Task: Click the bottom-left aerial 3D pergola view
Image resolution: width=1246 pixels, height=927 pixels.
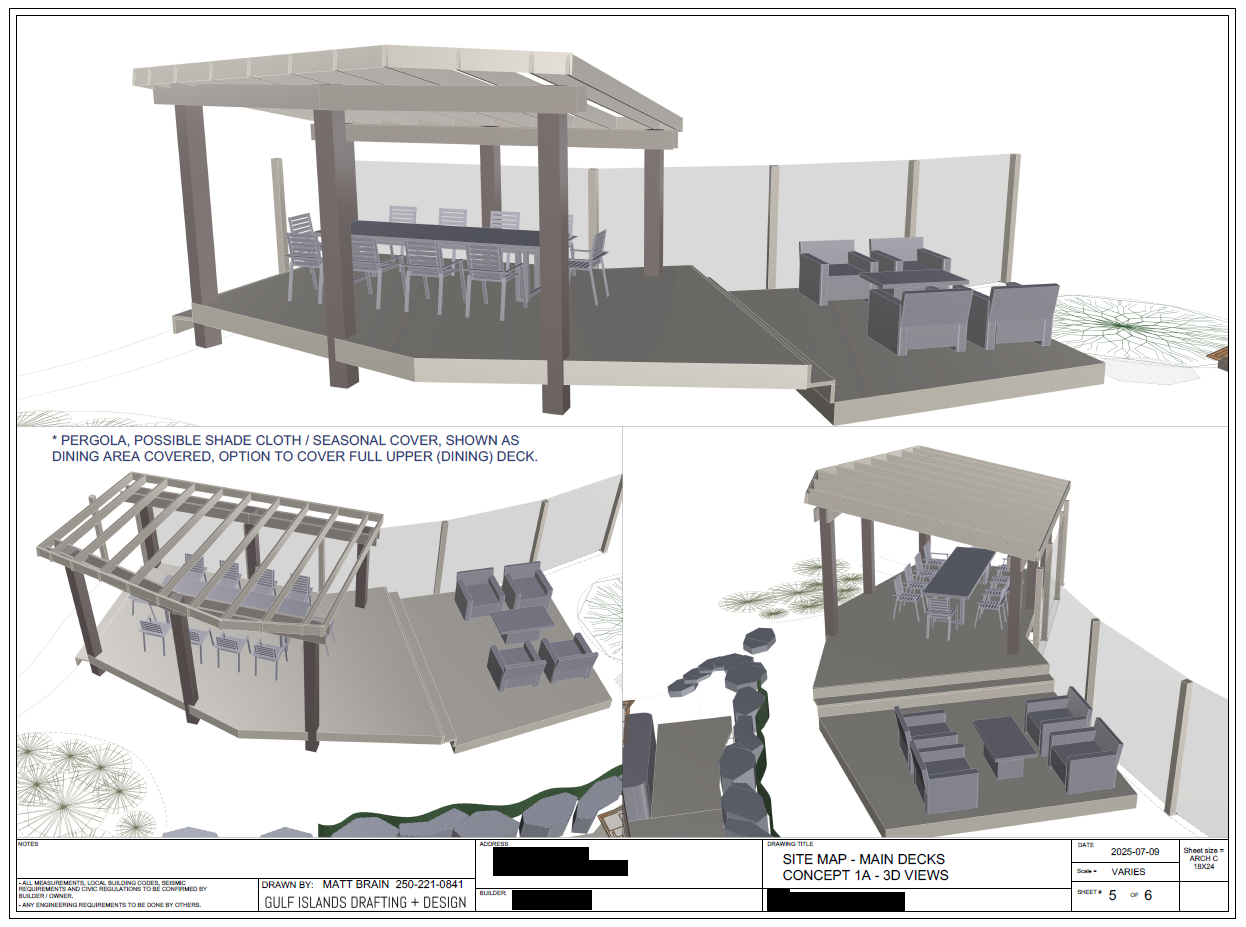Action: click(319, 632)
